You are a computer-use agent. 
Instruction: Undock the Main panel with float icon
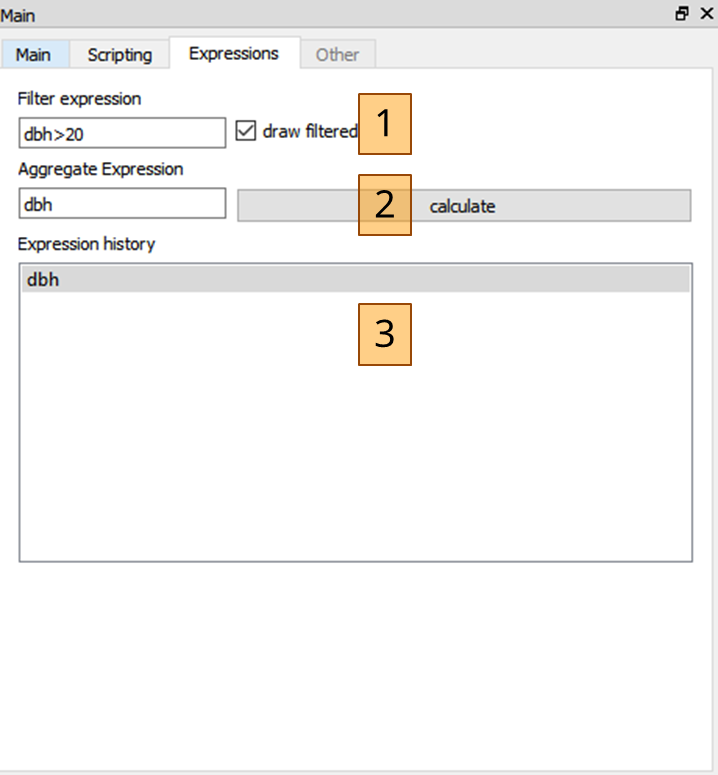pyautogui.click(x=682, y=14)
